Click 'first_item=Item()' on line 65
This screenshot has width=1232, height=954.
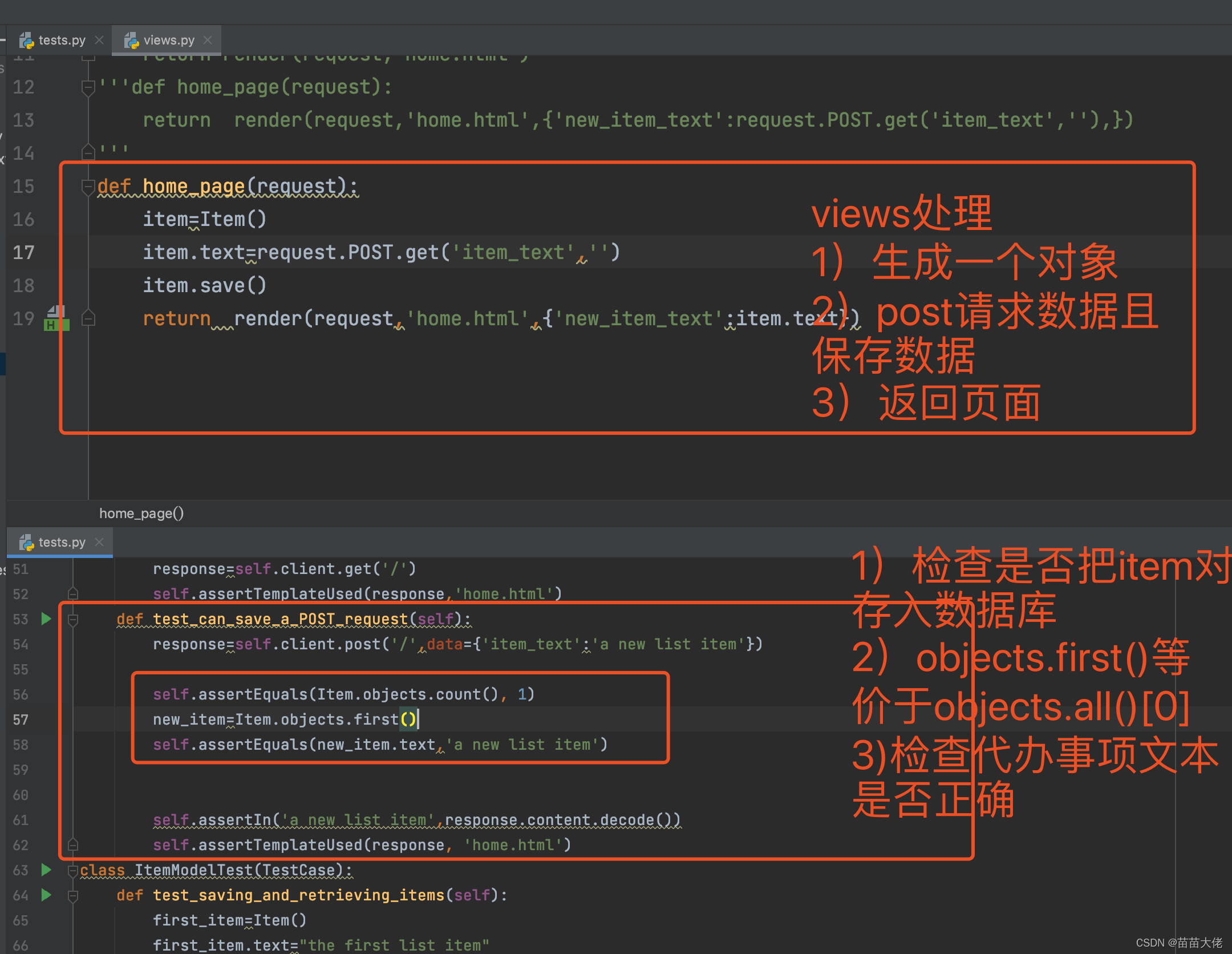point(229,920)
